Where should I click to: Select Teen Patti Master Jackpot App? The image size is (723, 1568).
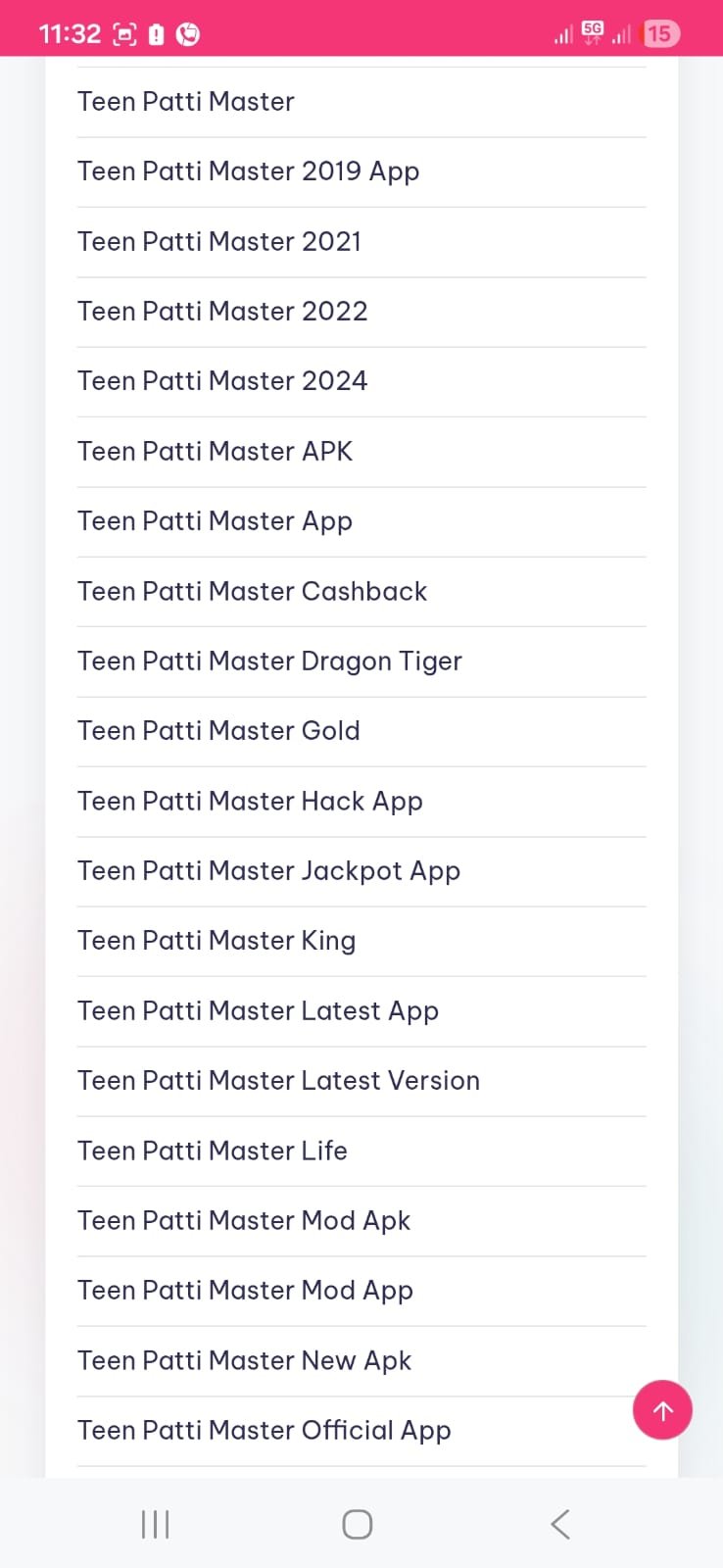coord(268,871)
